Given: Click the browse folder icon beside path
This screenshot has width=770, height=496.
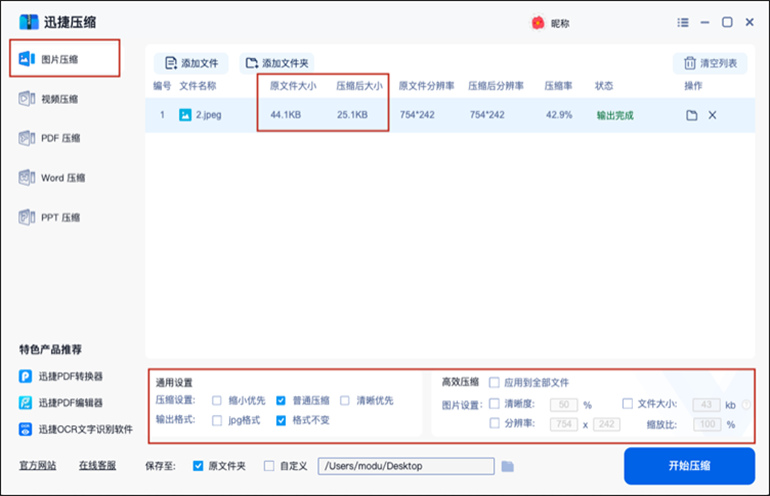Looking at the screenshot, I should pos(507,466).
